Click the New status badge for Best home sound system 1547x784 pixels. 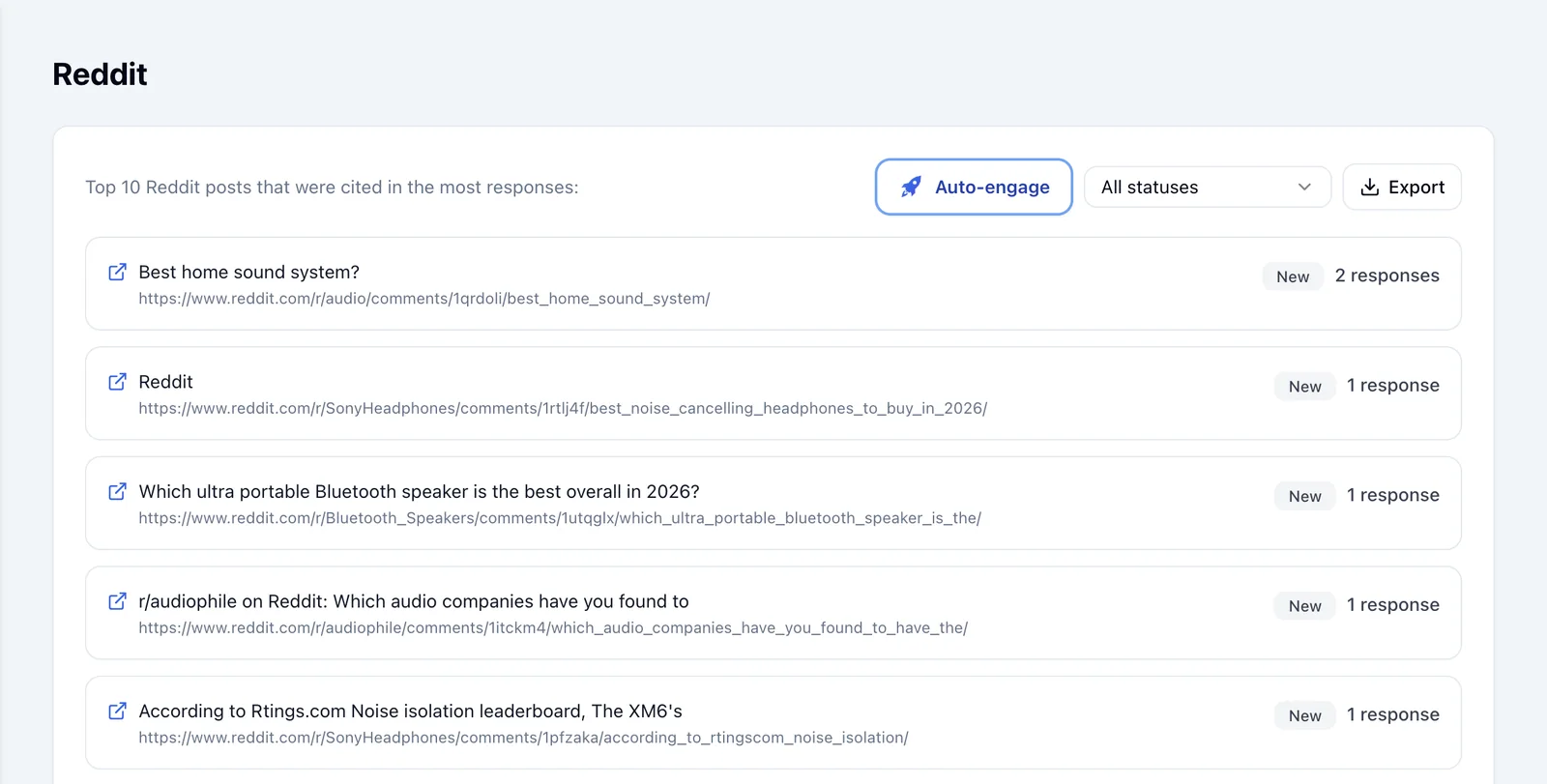[x=1293, y=276]
